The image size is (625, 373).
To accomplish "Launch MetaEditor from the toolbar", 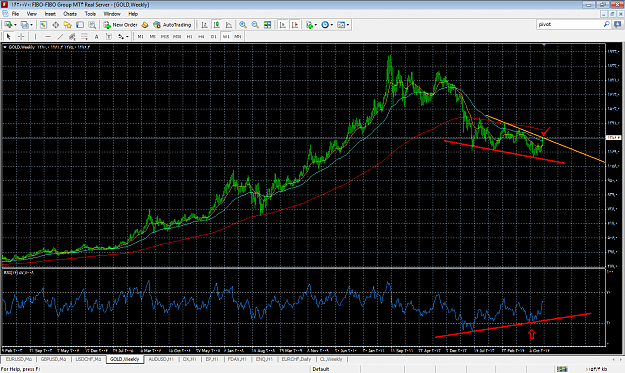I will point(145,25).
